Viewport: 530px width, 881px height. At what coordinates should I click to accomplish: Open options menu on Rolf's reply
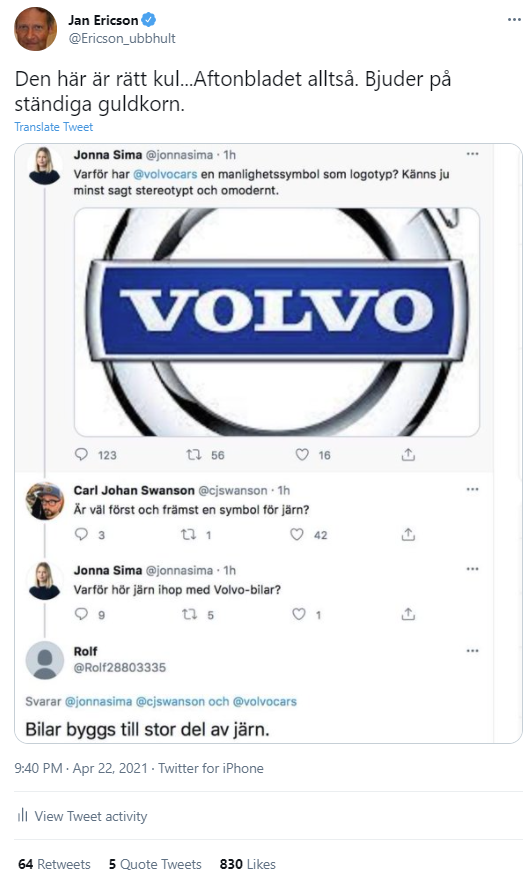pyautogui.click(x=472, y=651)
